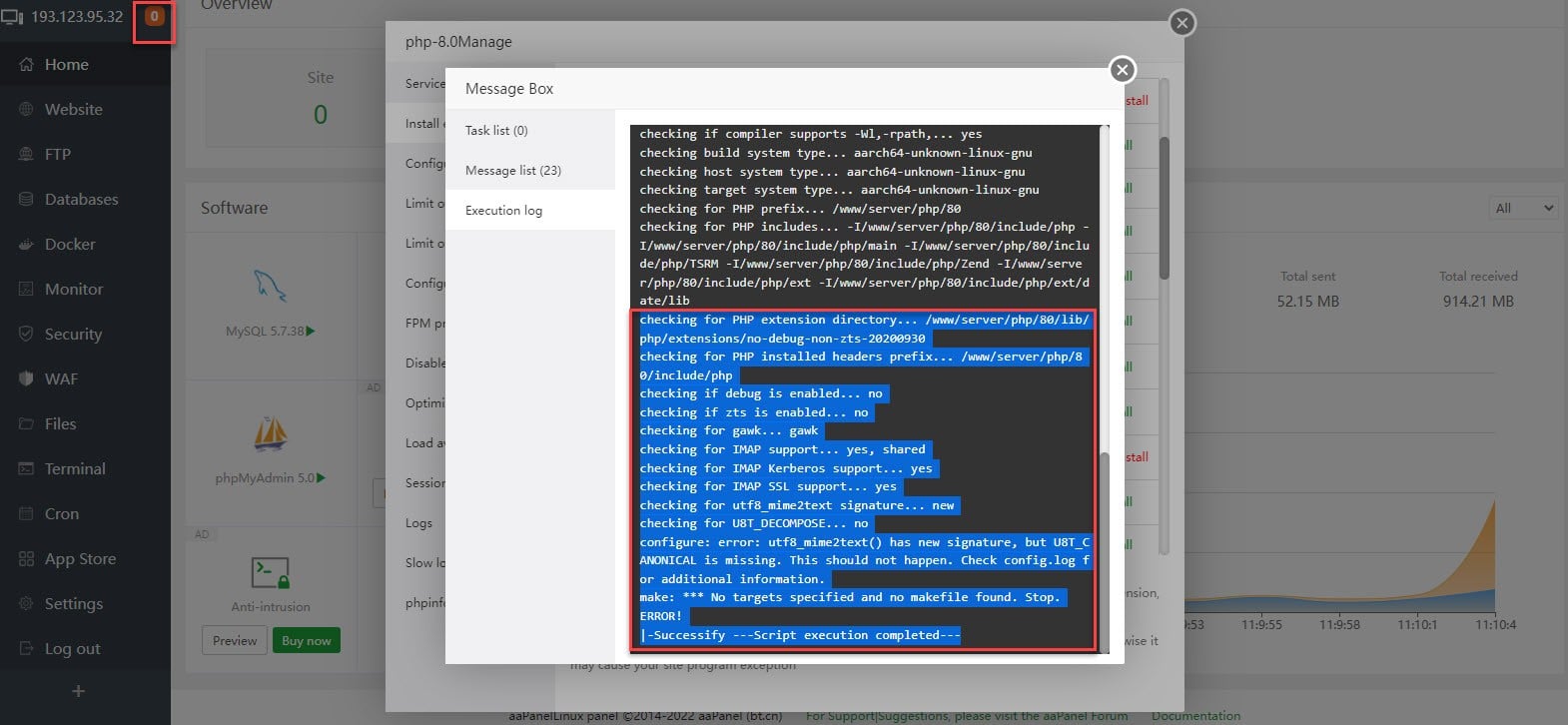Screen dimensions: 1568x725
Task: Click the Preview button
Action: point(235,640)
